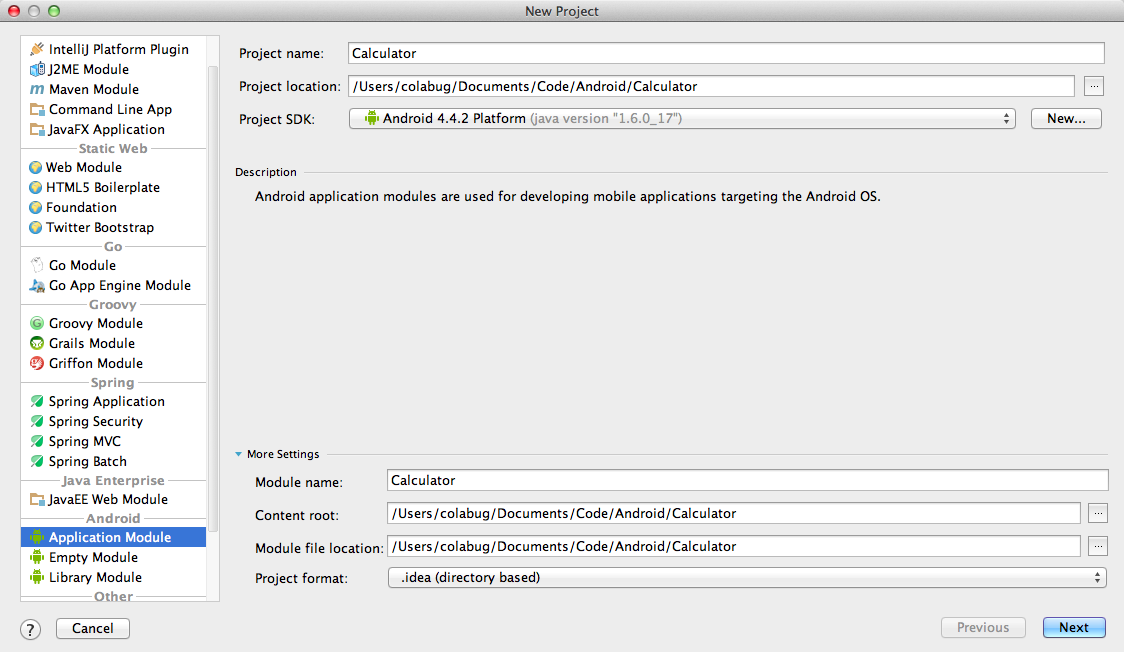Select 'Command Line App' label in the list
The image size is (1124, 652).
(x=110, y=110)
